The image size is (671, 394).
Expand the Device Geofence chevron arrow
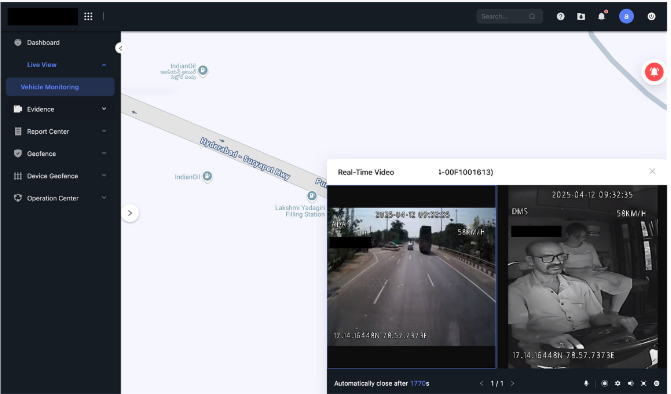[x=104, y=175]
